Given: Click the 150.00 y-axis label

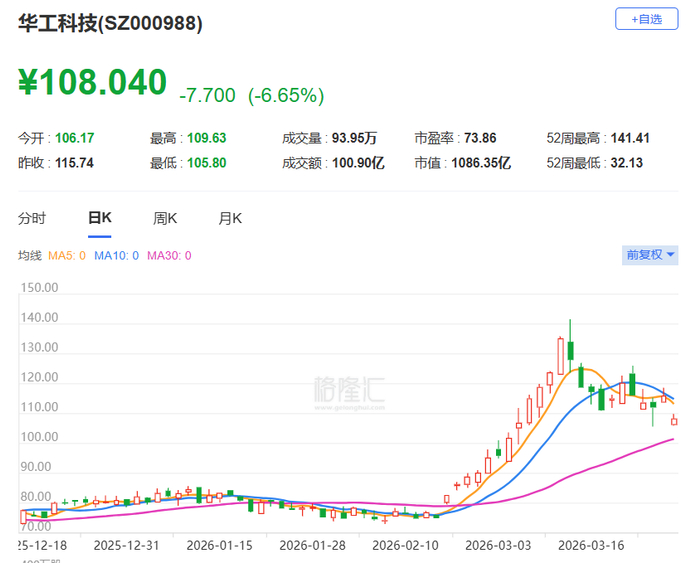Looking at the screenshot, I should (x=39, y=288).
